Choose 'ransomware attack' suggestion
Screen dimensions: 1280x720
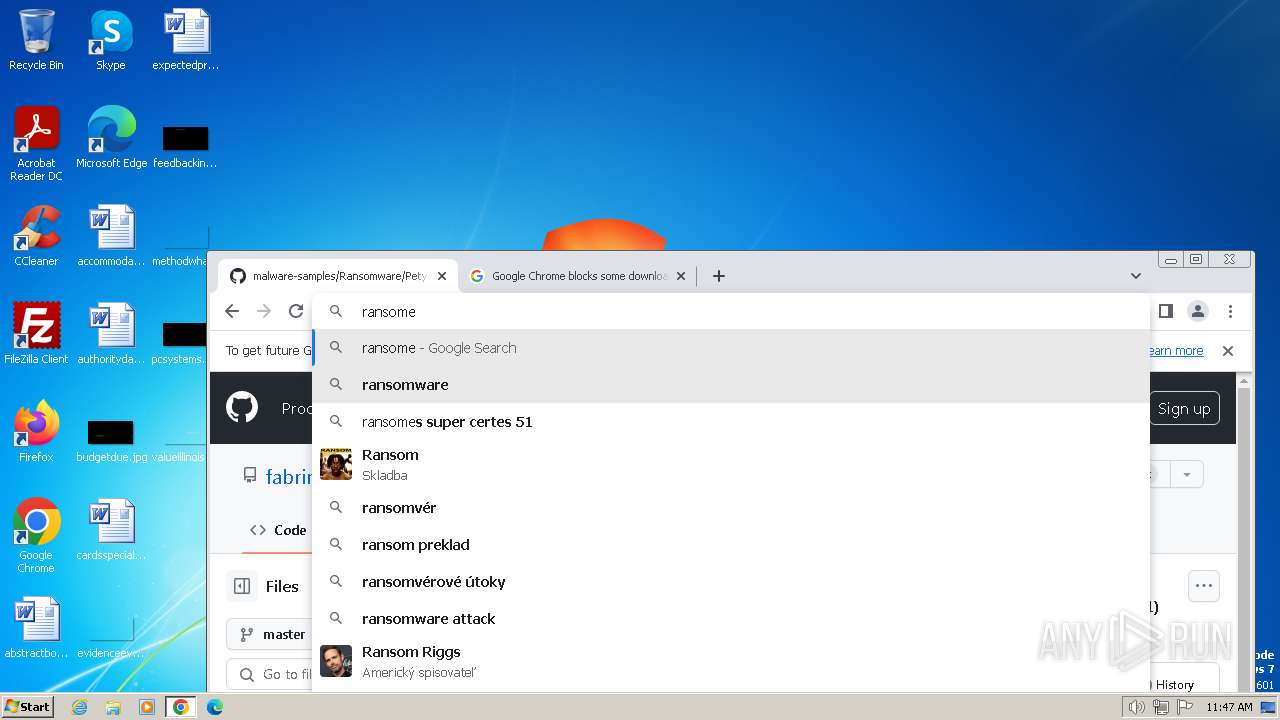tap(731, 619)
